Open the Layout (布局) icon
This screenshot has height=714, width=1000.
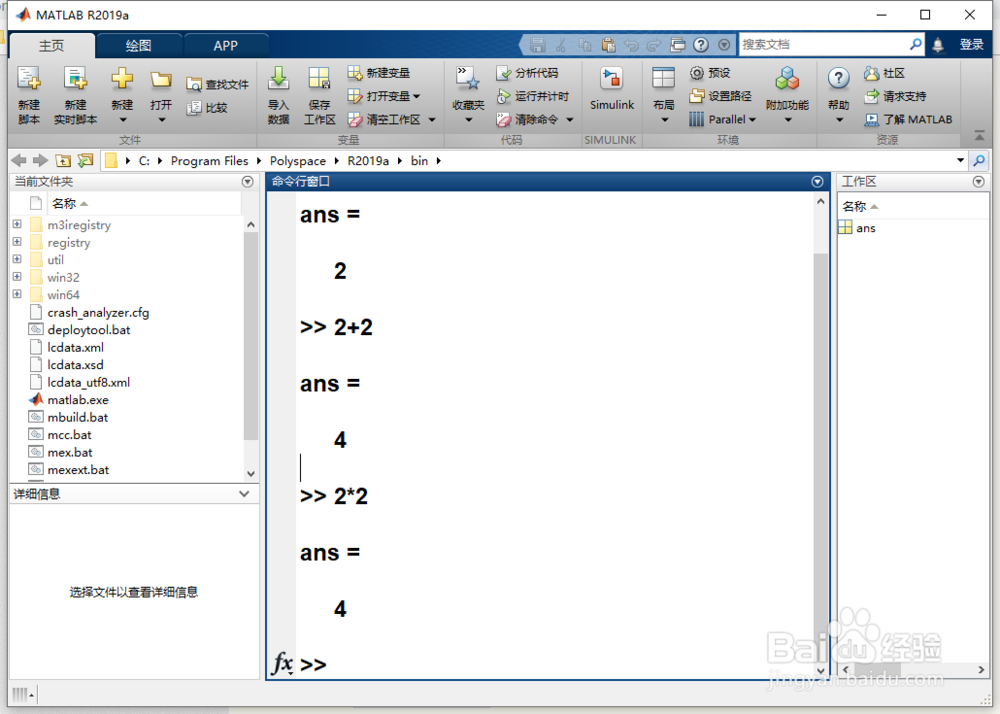663,79
